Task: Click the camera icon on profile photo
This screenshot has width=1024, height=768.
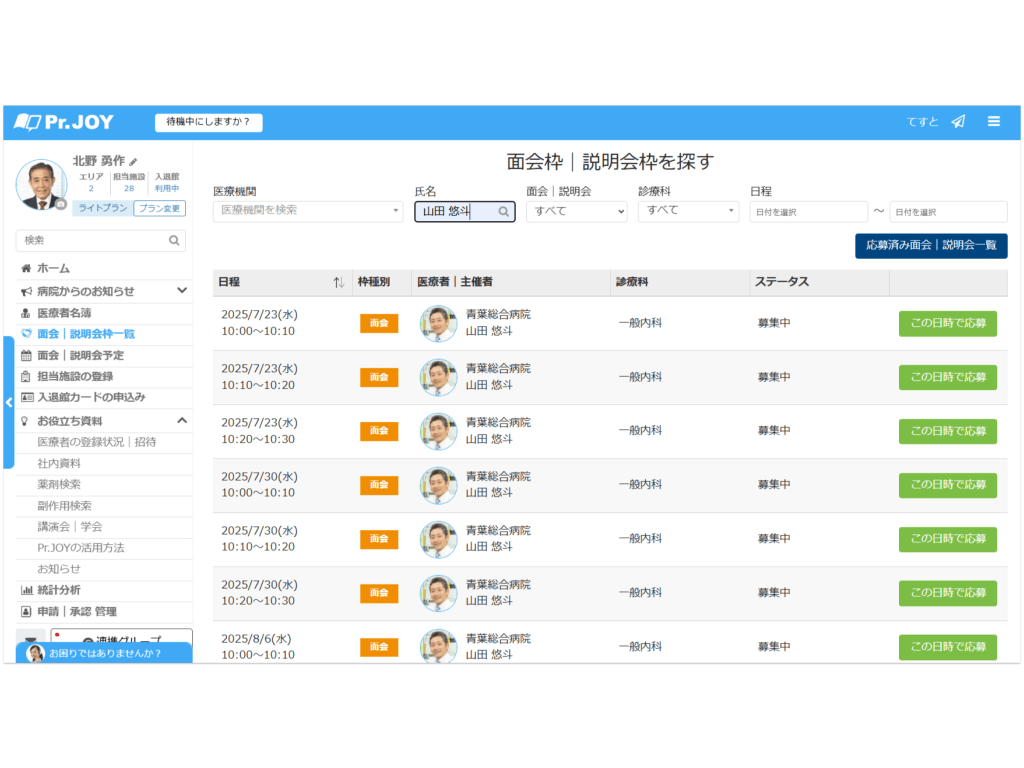Action: coord(61,204)
